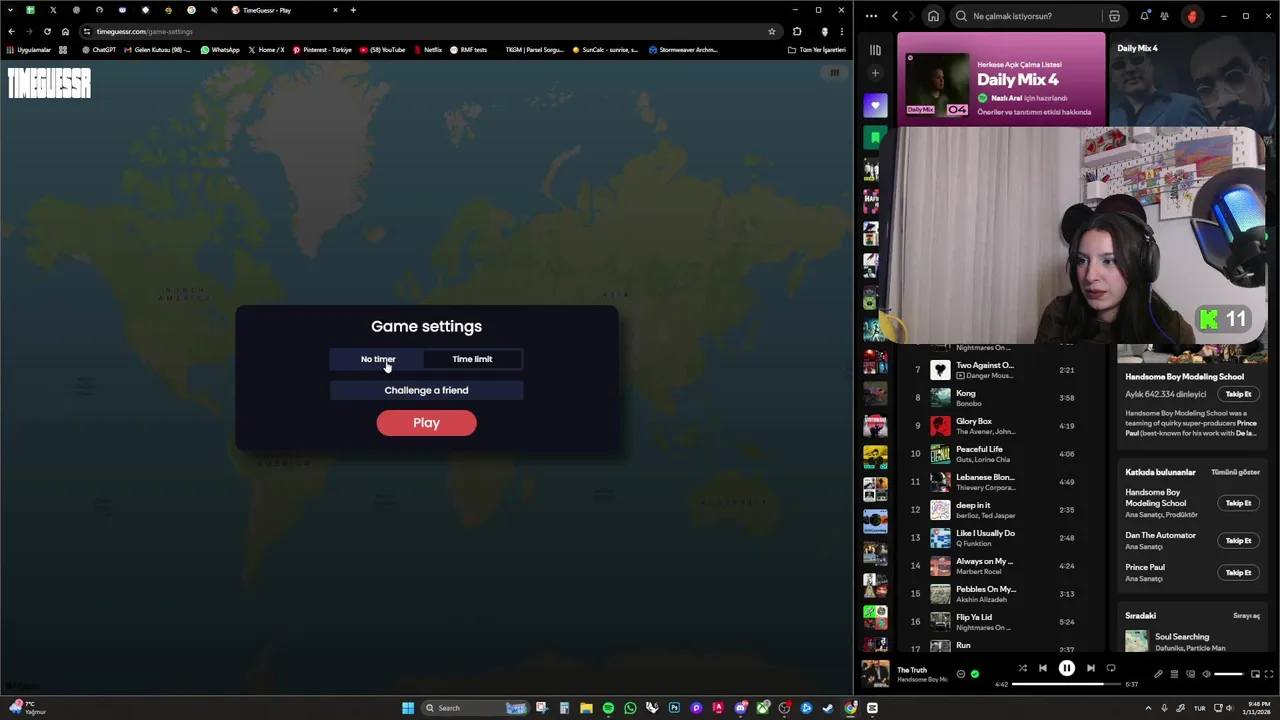Open Spotify profile avatar menu
Screen dimensions: 1280x720
tap(1191, 16)
